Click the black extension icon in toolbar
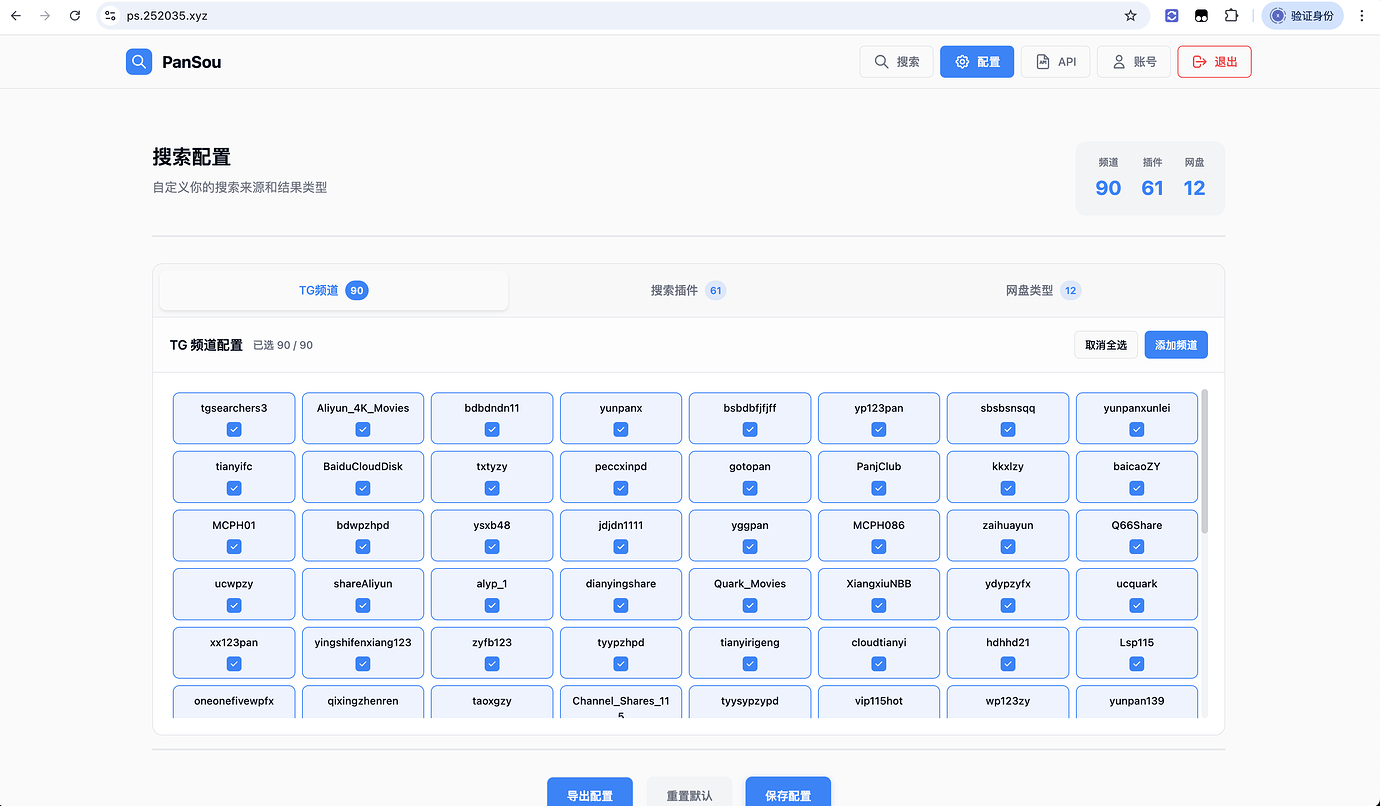This screenshot has width=1380, height=806. pos(1202,16)
